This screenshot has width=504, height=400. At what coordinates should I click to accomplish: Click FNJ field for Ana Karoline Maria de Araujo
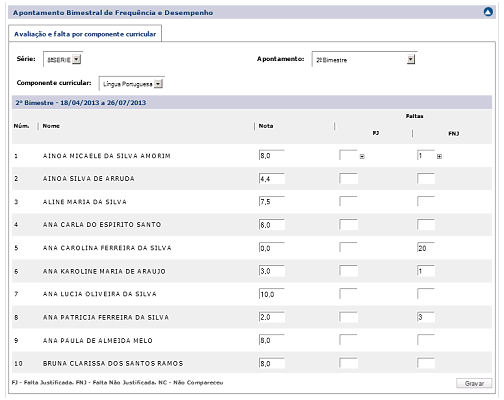pos(426,271)
